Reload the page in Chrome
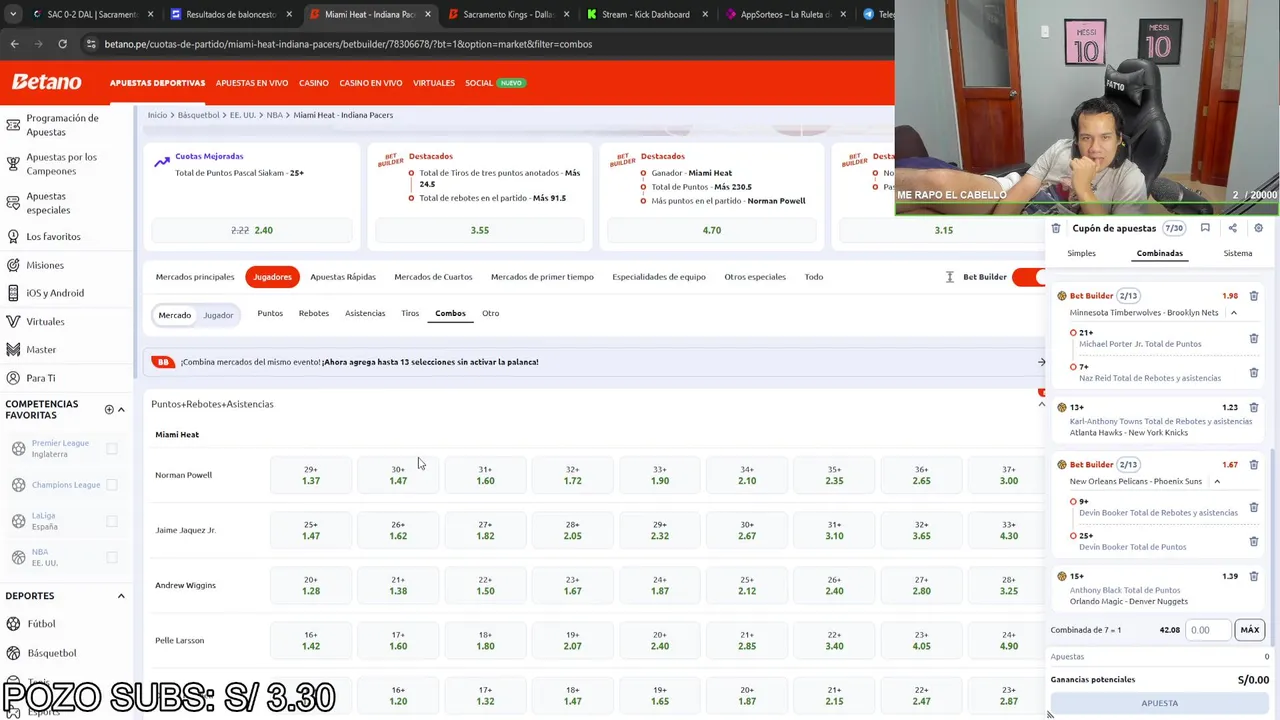Image resolution: width=1280 pixels, height=720 pixels. pos(62,44)
